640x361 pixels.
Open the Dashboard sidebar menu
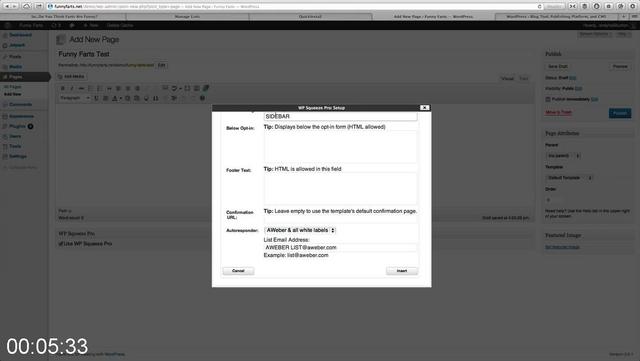[x=20, y=35]
